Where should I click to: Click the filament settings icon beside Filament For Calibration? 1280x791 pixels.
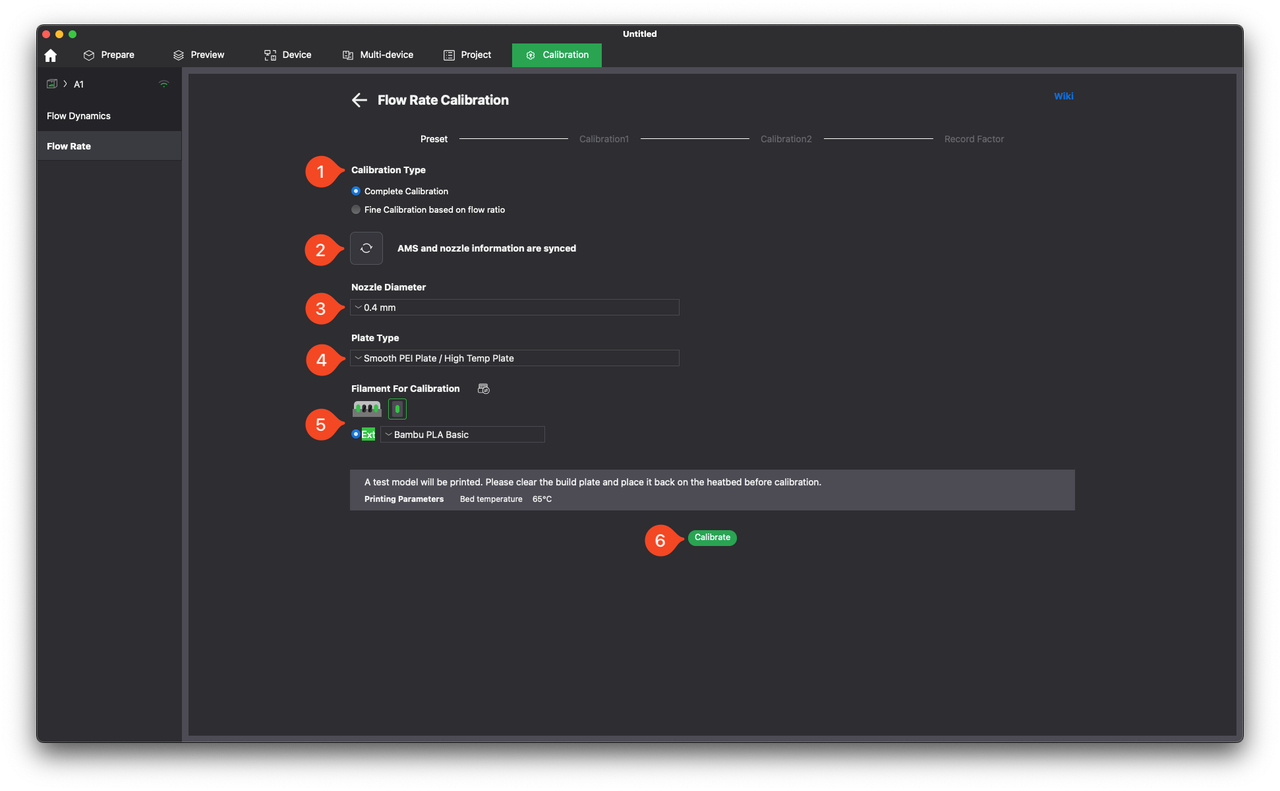484,388
